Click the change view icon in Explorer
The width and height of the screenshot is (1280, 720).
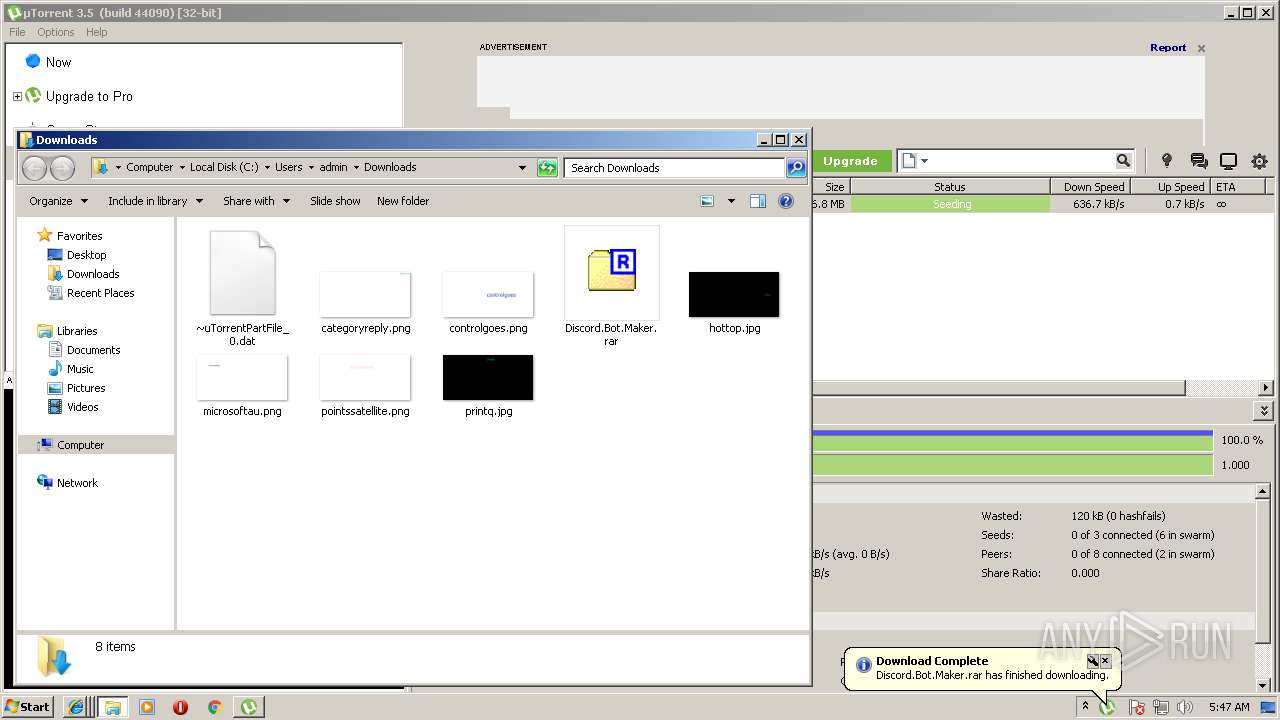[707, 201]
